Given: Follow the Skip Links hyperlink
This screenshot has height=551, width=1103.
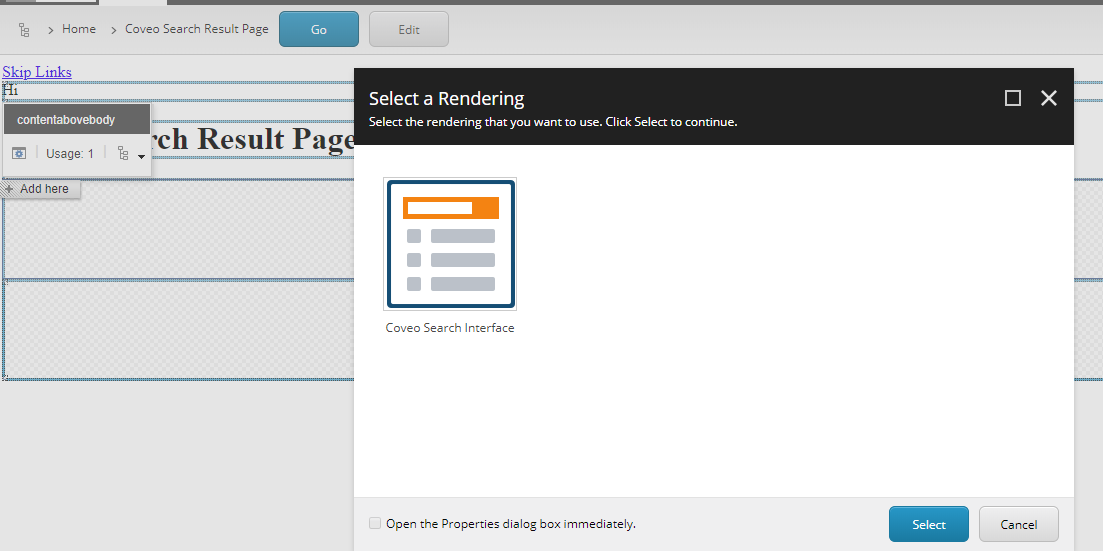Looking at the screenshot, I should [x=37, y=72].
